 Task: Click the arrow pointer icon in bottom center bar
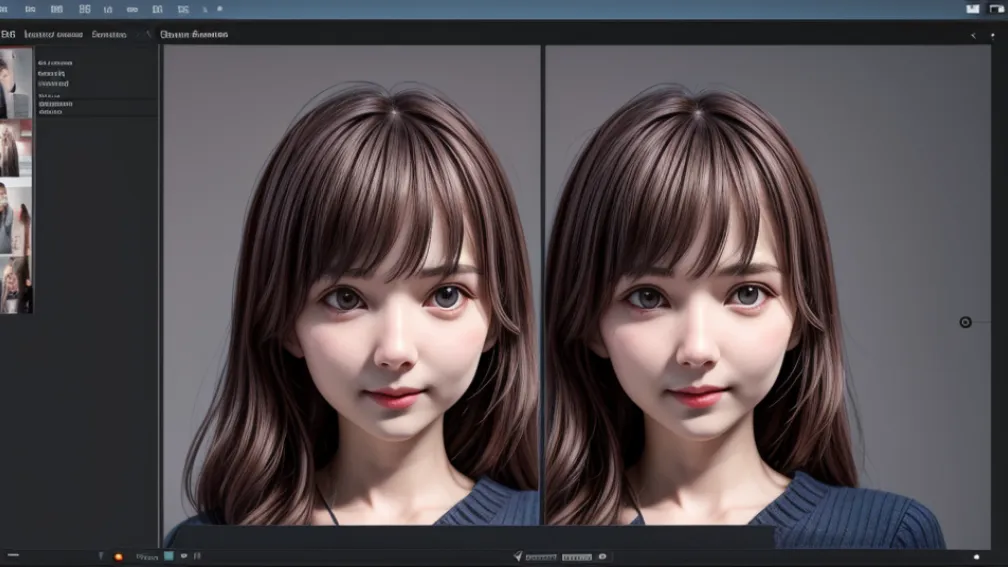(517, 556)
